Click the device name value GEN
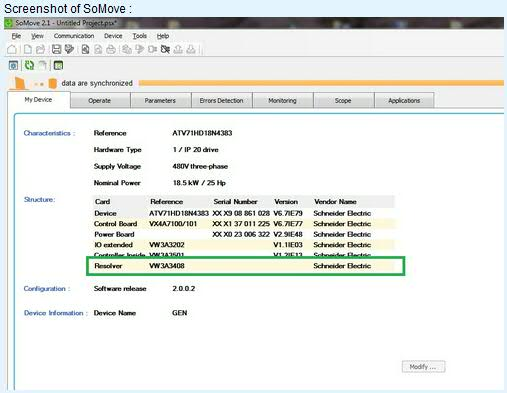 point(180,313)
